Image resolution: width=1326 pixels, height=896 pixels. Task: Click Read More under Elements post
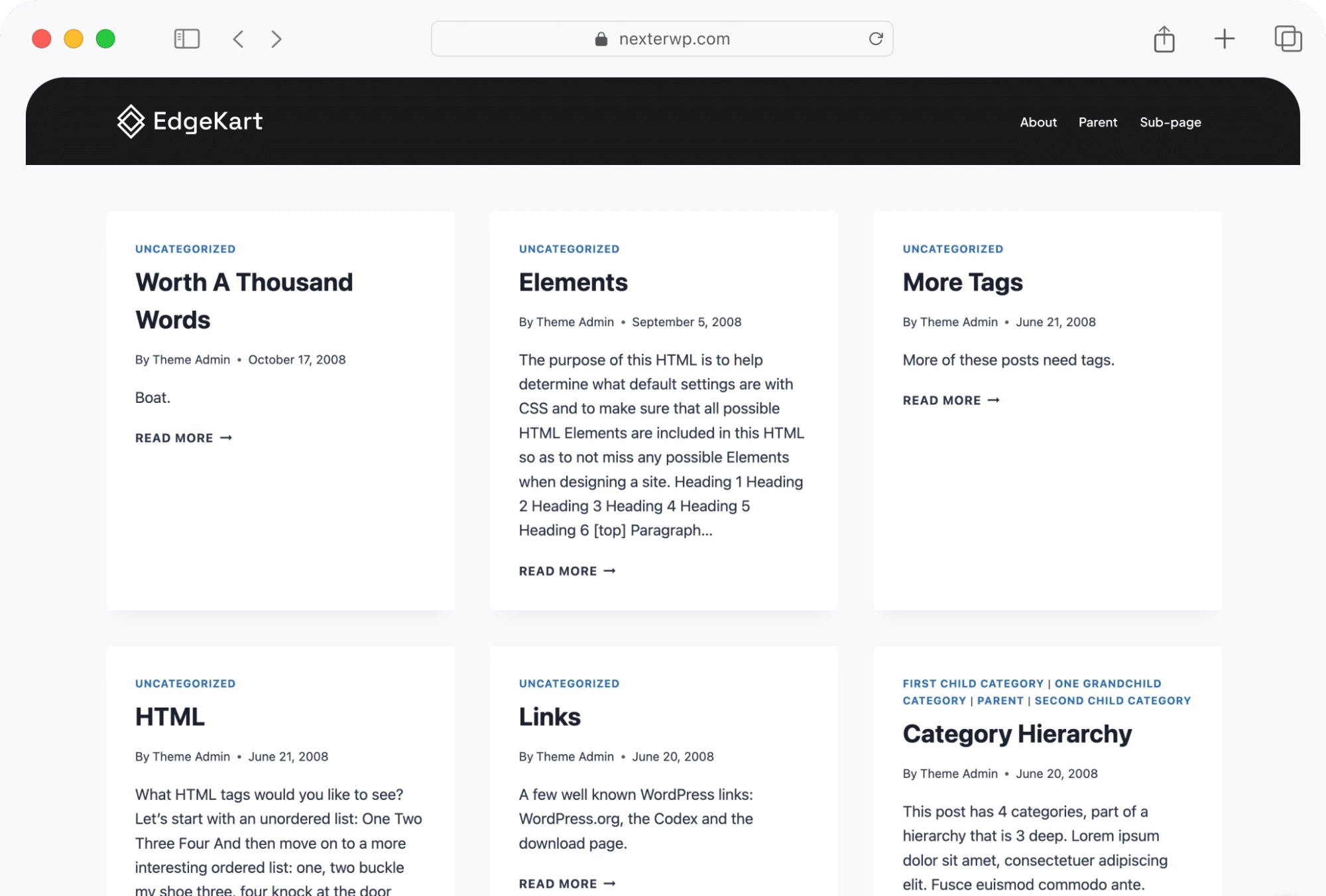coord(567,571)
